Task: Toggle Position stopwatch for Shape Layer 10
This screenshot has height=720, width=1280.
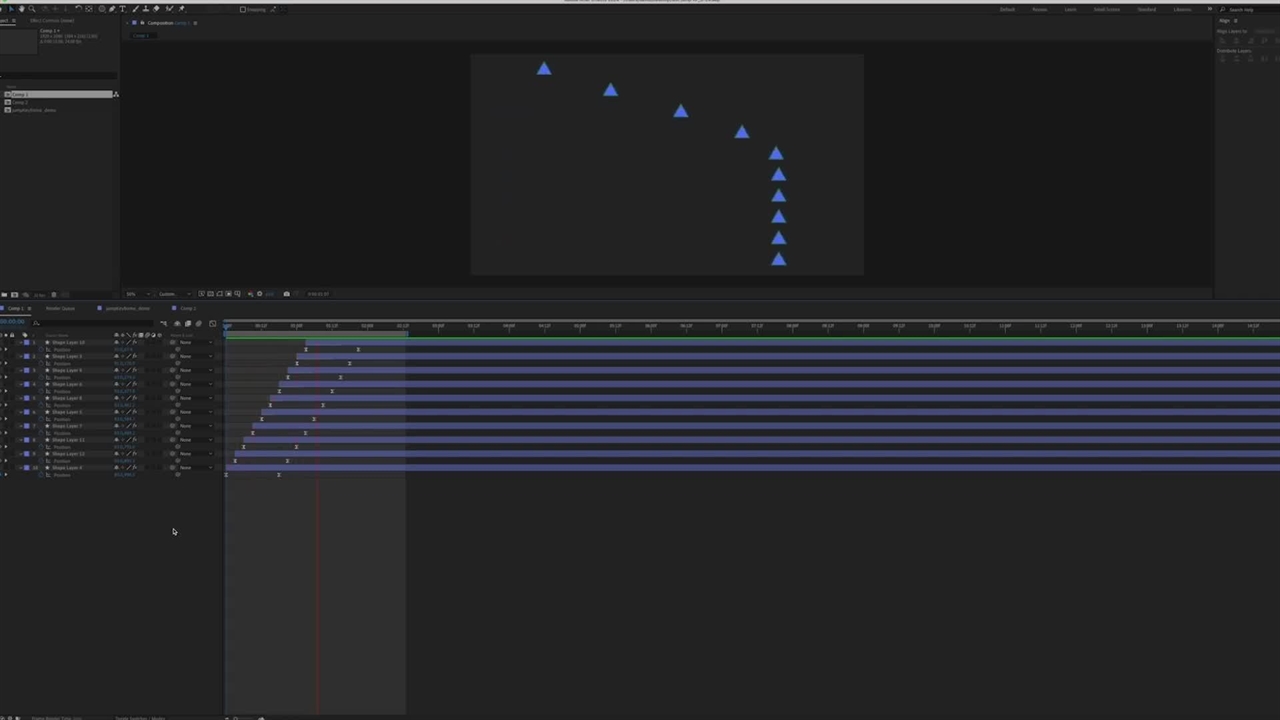Action: (x=41, y=349)
